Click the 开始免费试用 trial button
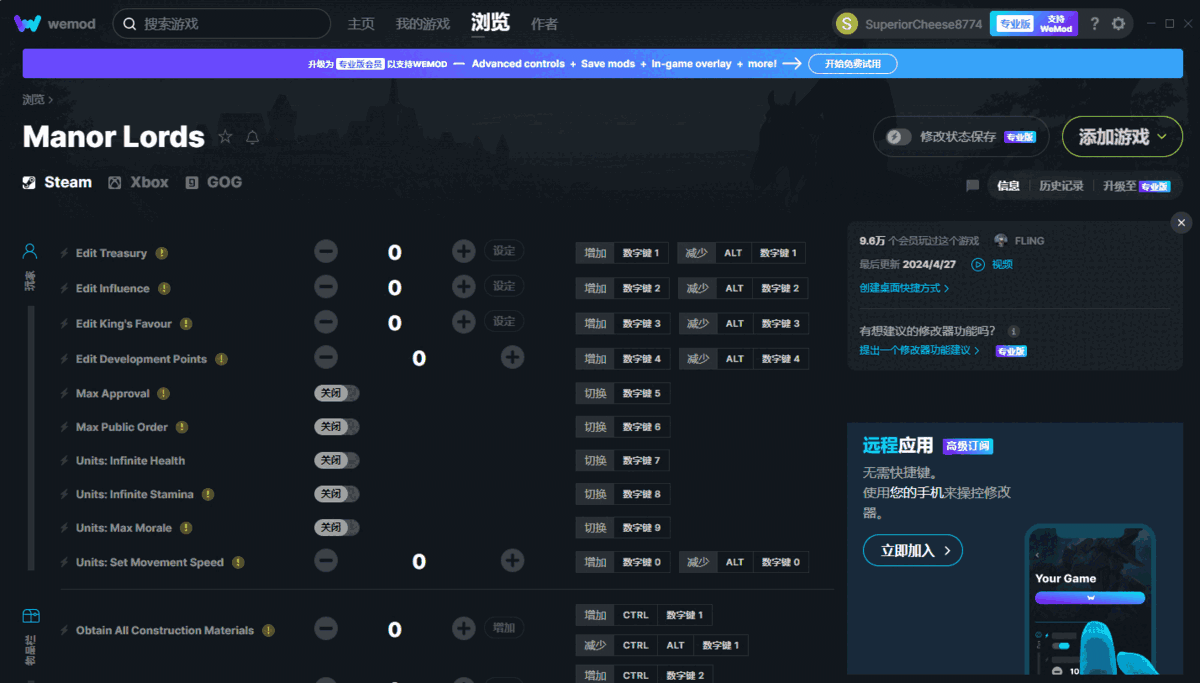 tap(853, 62)
